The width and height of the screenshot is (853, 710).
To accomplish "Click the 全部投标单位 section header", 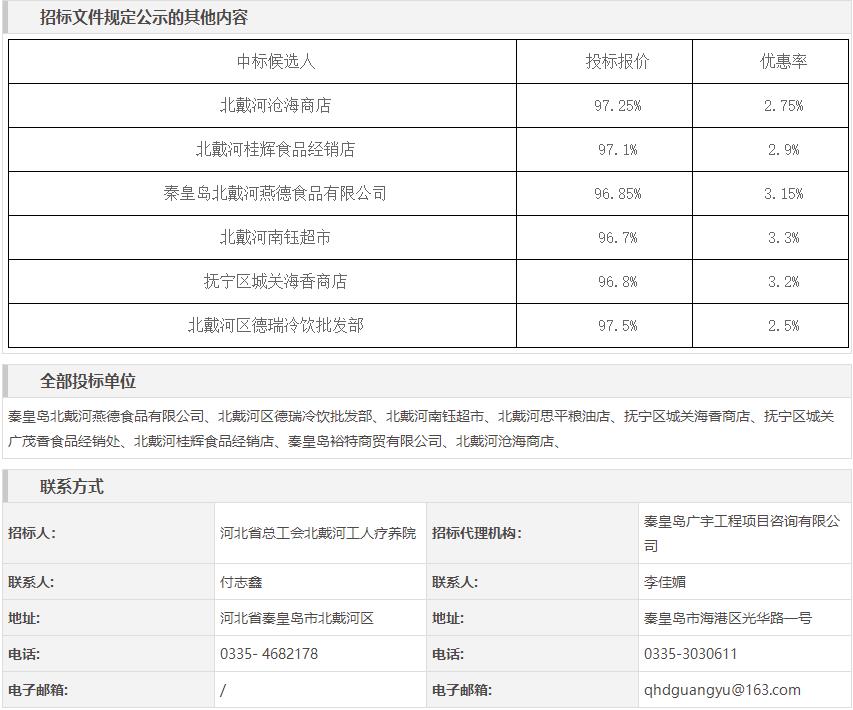I will pyautogui.click(x=88, y=381).
